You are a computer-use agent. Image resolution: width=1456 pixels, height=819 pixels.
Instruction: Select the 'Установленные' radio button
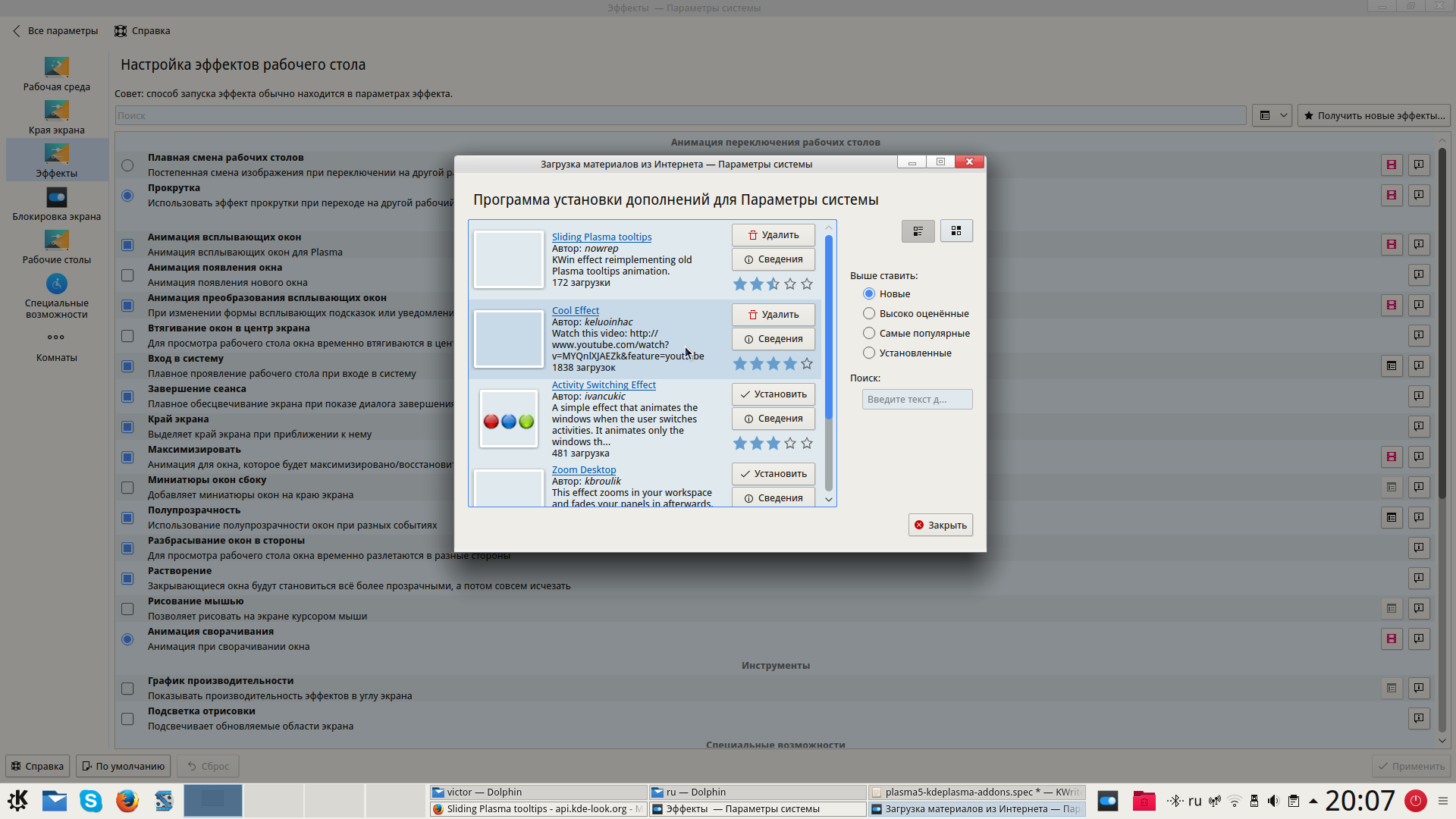869,353
